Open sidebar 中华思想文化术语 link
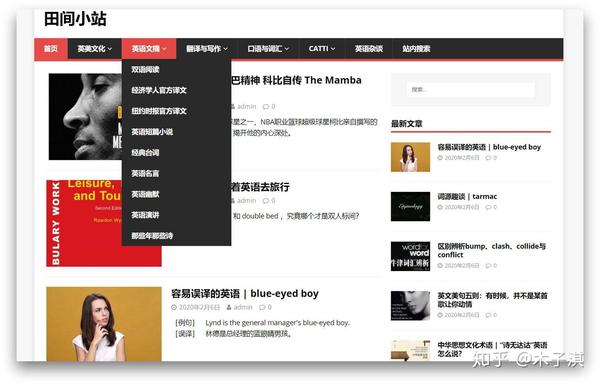 tap(492, 349)
